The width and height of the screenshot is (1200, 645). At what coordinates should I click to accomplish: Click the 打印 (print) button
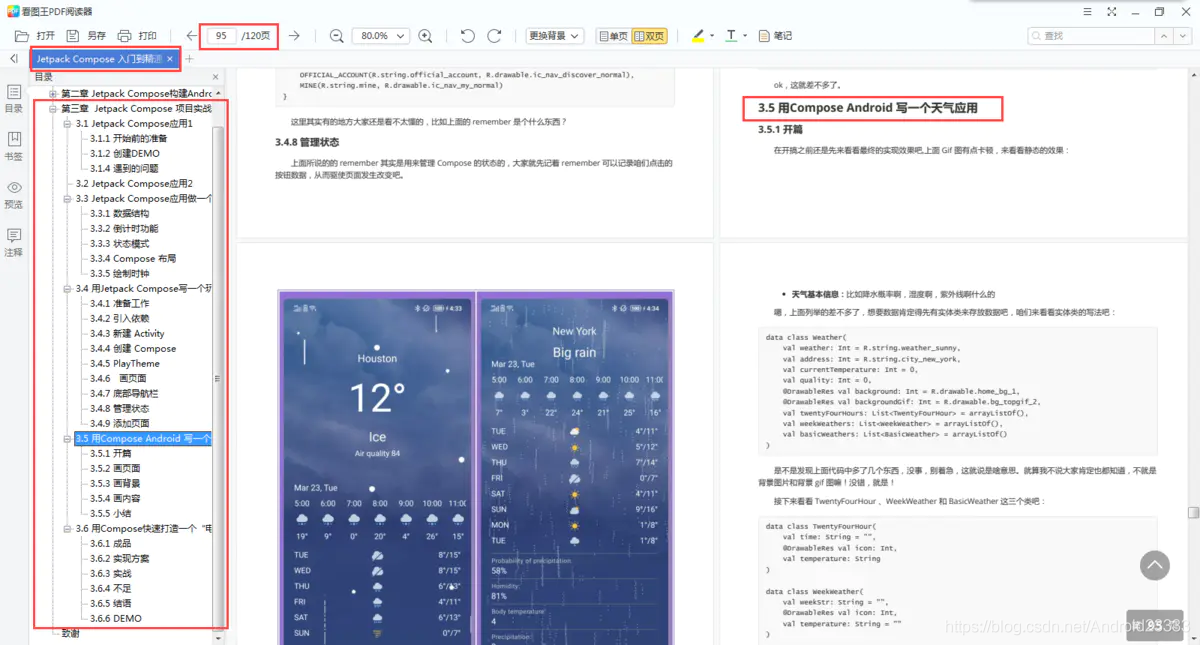click(x=137, y=35)
